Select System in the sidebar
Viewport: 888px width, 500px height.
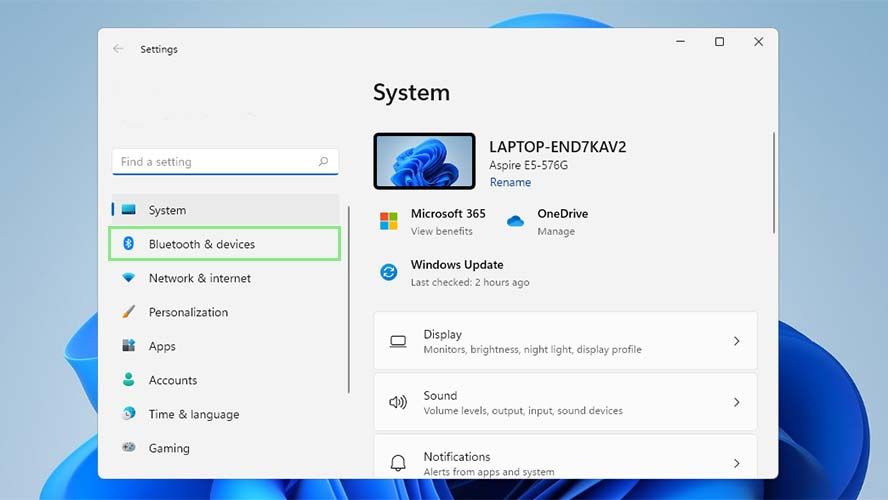226,210
